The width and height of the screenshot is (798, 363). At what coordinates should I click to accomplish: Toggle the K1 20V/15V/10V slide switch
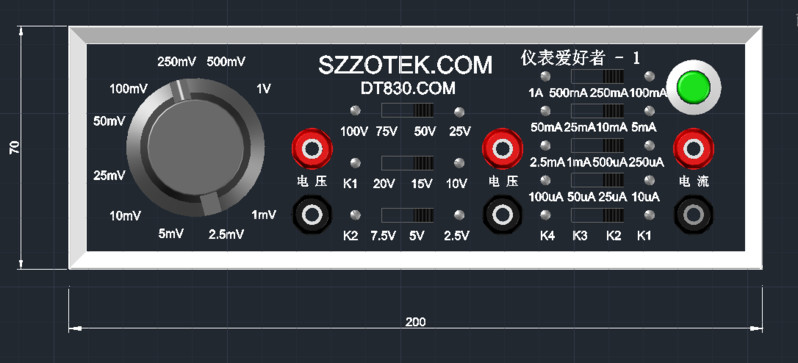(x=408, y=163)
